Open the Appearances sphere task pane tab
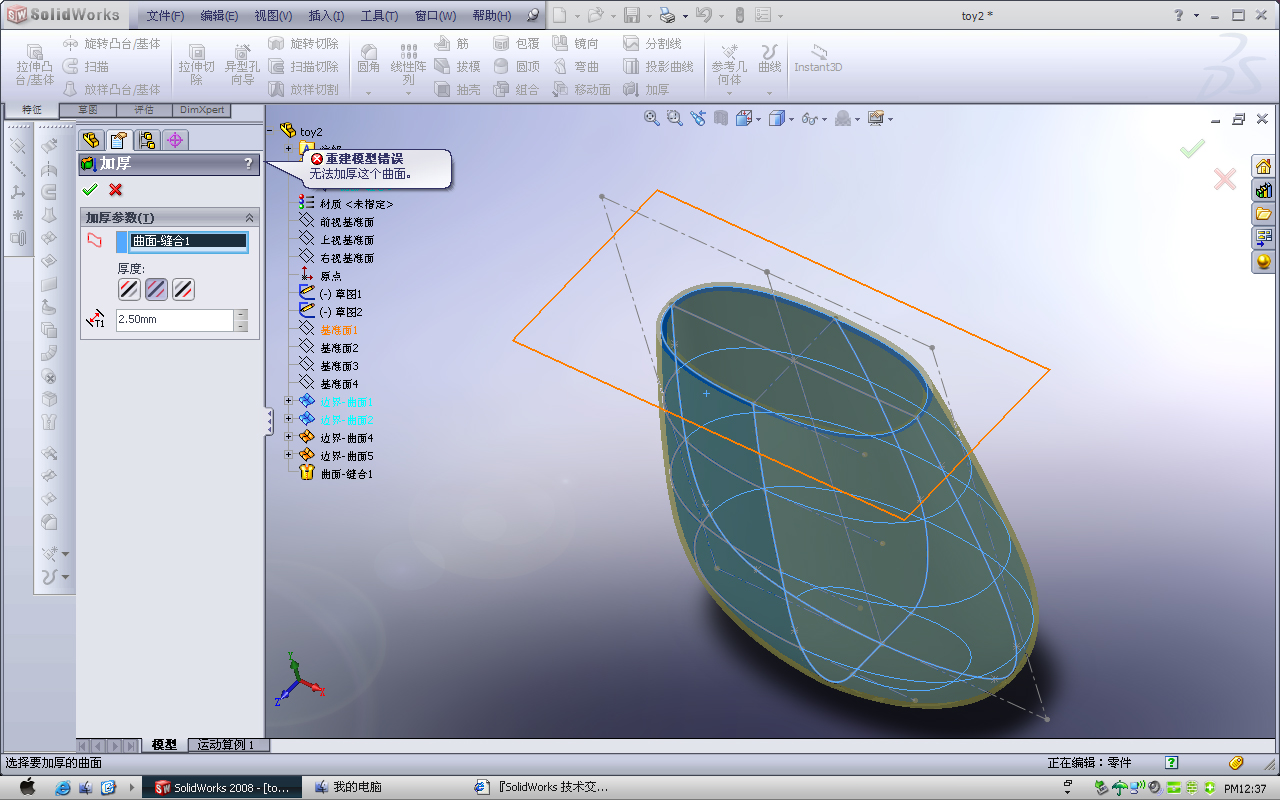The image size is (1280, 800). [1264, 262]
